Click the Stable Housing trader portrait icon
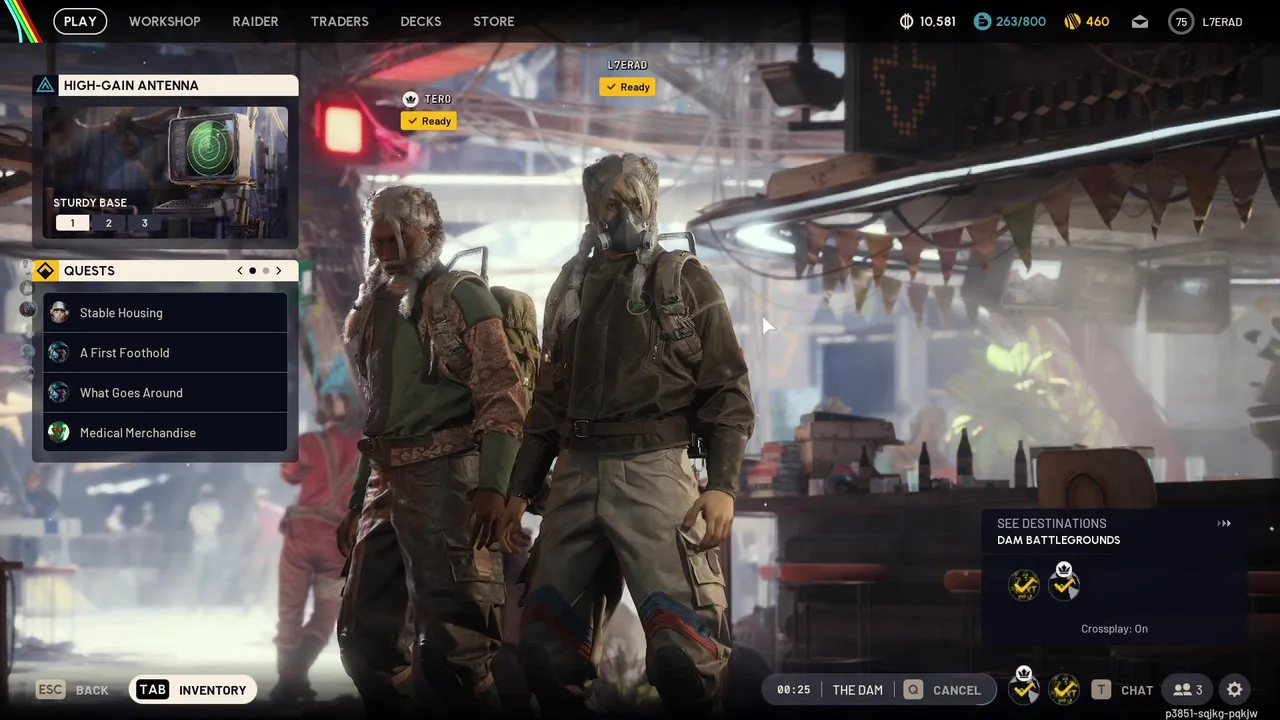This screenshot has height=720, width=1280. (x=59, y=313)
